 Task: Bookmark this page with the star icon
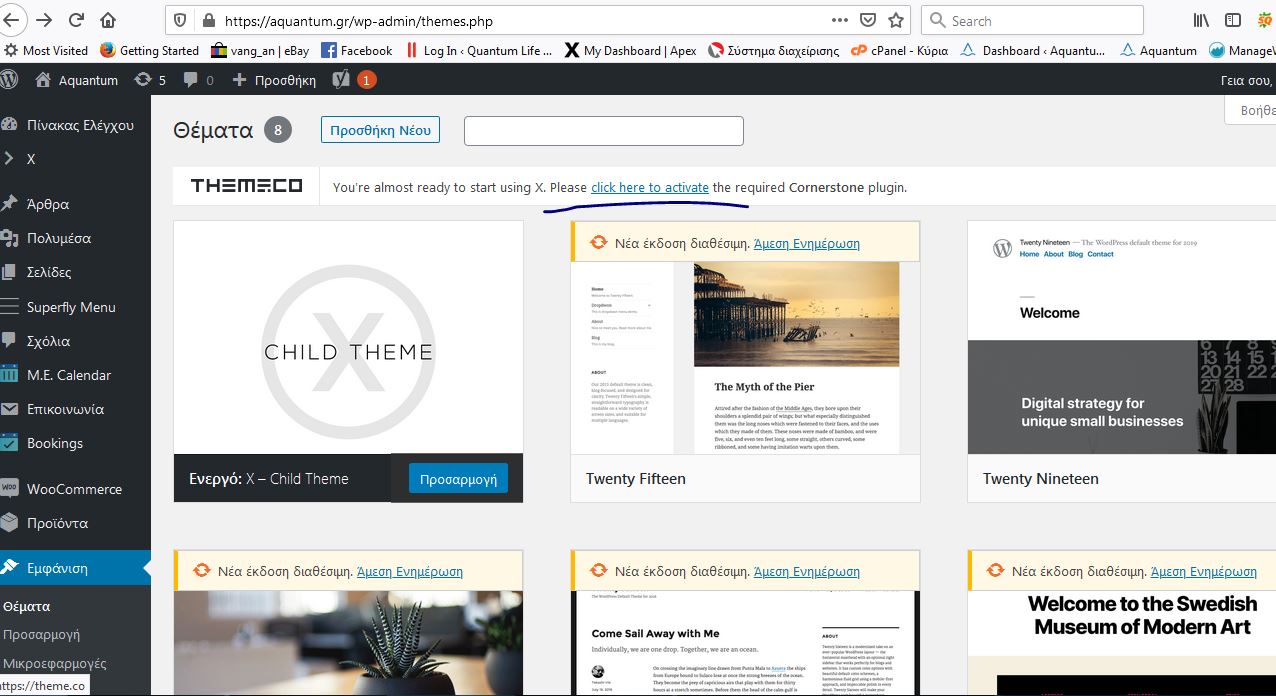[896, 20]
